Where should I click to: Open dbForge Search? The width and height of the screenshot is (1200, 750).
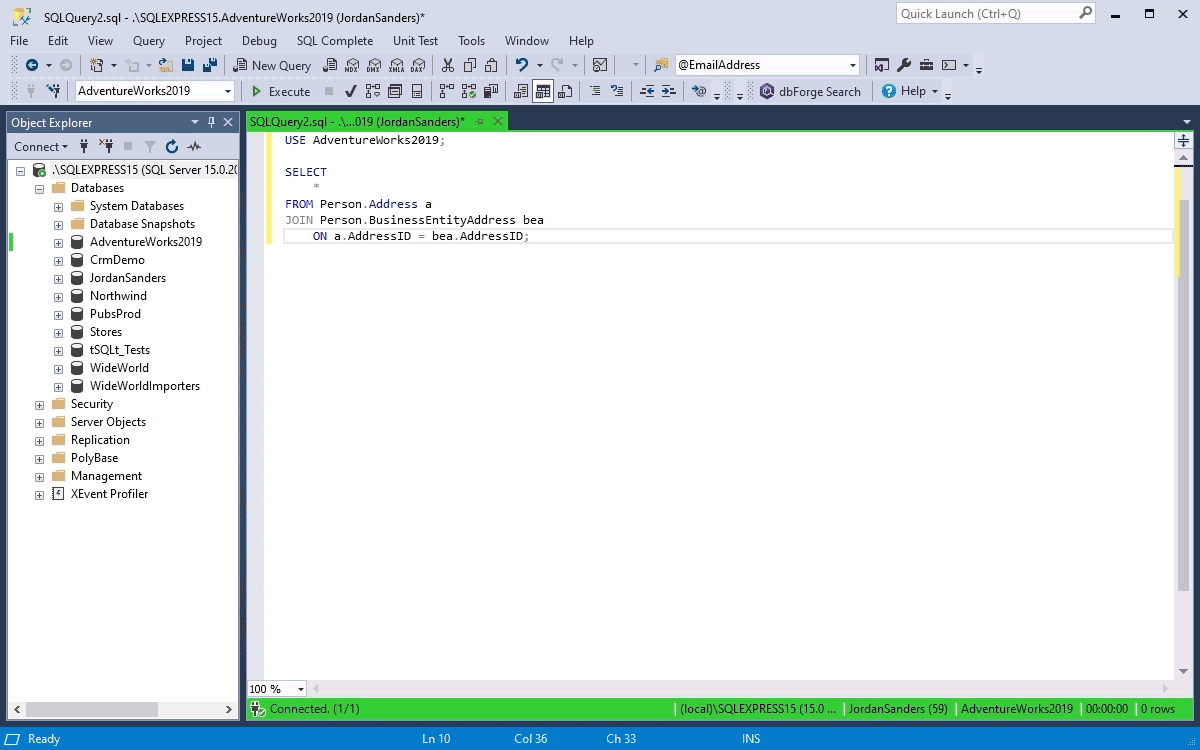810,91
